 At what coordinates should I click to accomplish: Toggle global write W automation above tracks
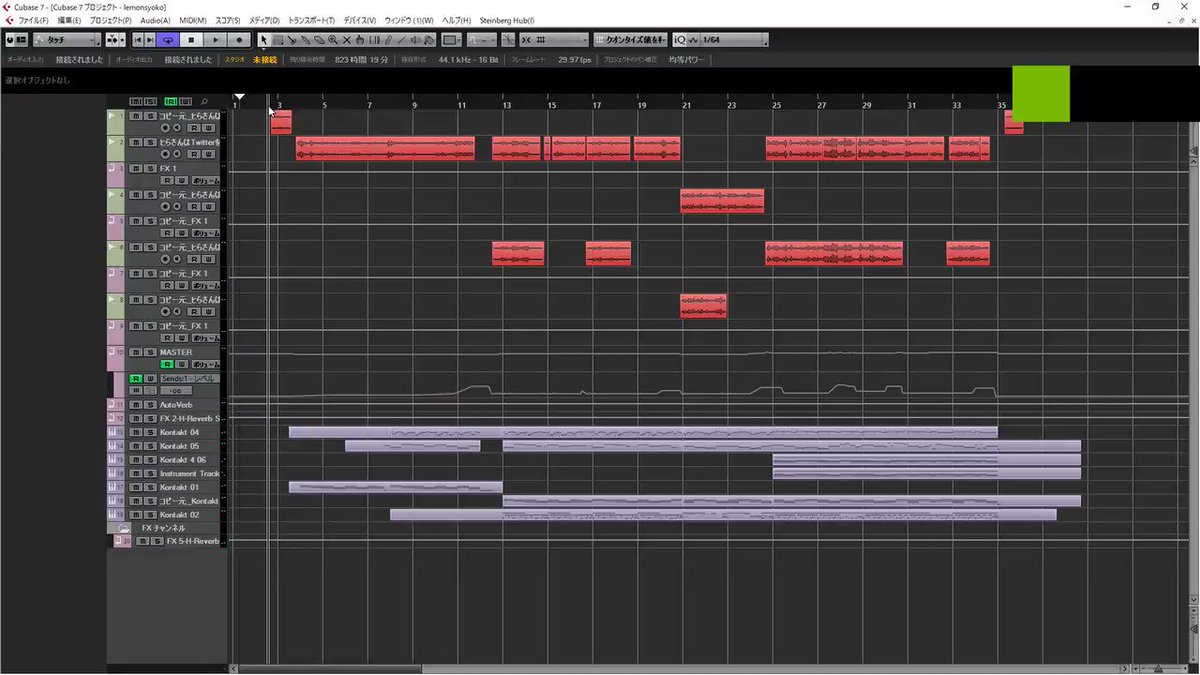(x=185, y=102)
